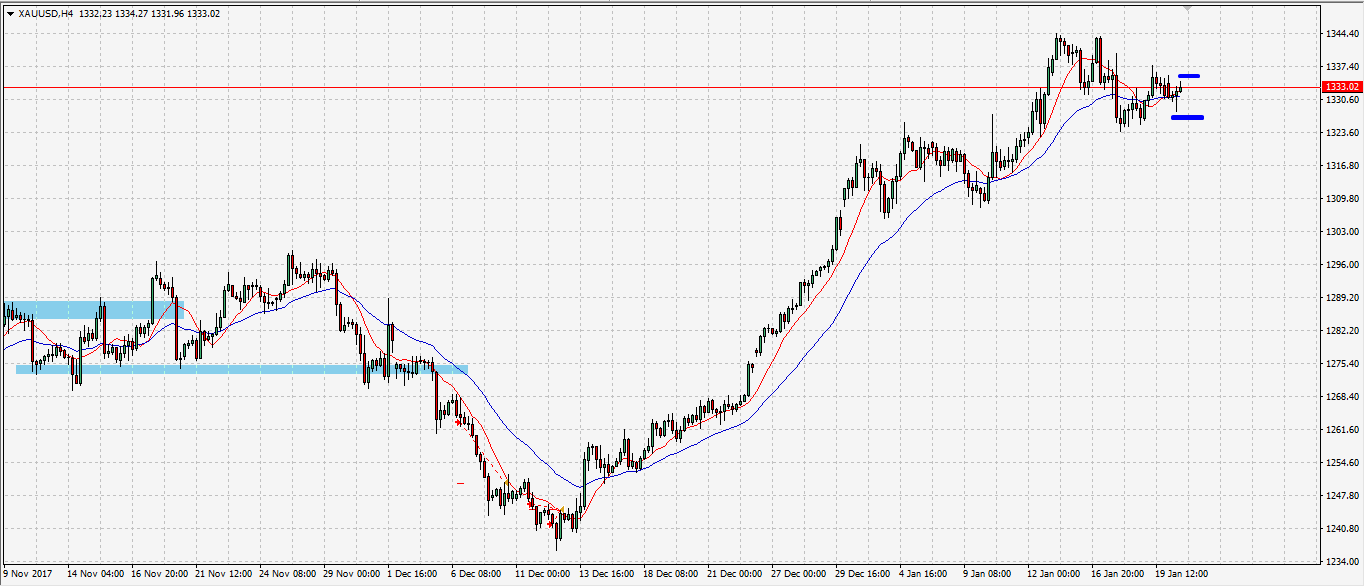Click the 21 Nov 12:00 time label
Viewport: 1364px width, 586px height.
click(224, 575)
